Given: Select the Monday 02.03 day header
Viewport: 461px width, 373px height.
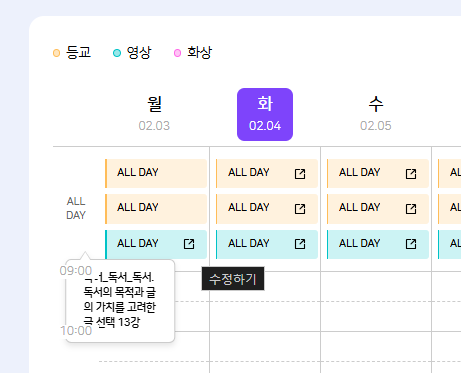Looking at the screenshot, I should pyautogui.click(x=154, y=114).
